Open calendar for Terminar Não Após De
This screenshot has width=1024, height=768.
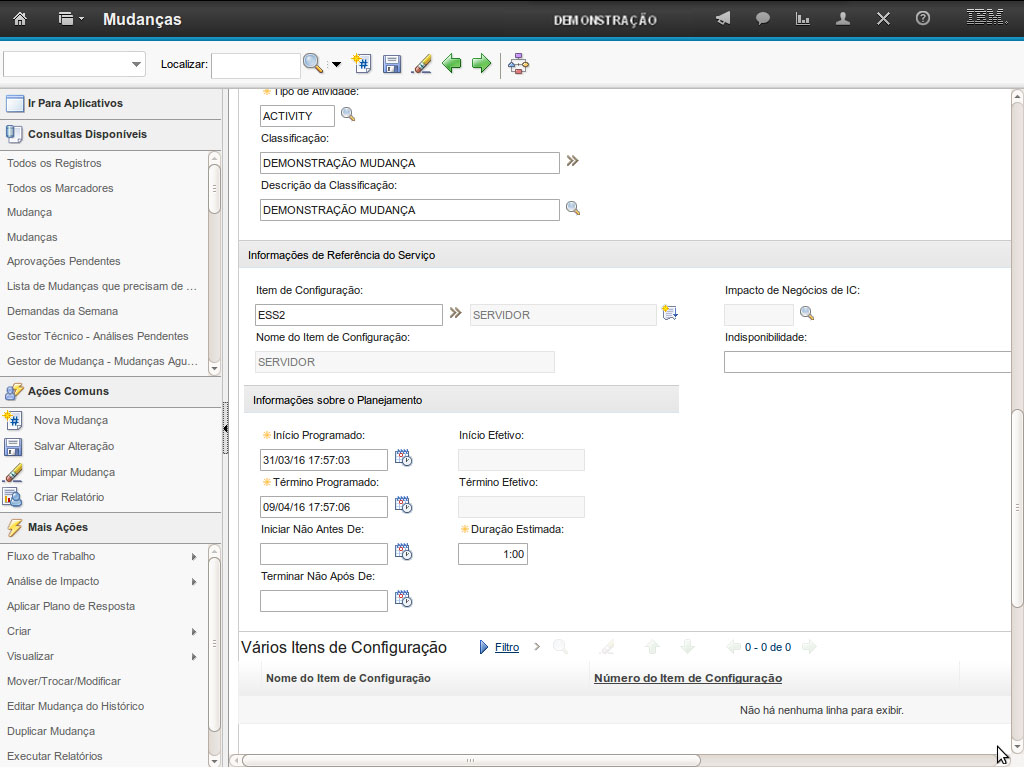403,600
